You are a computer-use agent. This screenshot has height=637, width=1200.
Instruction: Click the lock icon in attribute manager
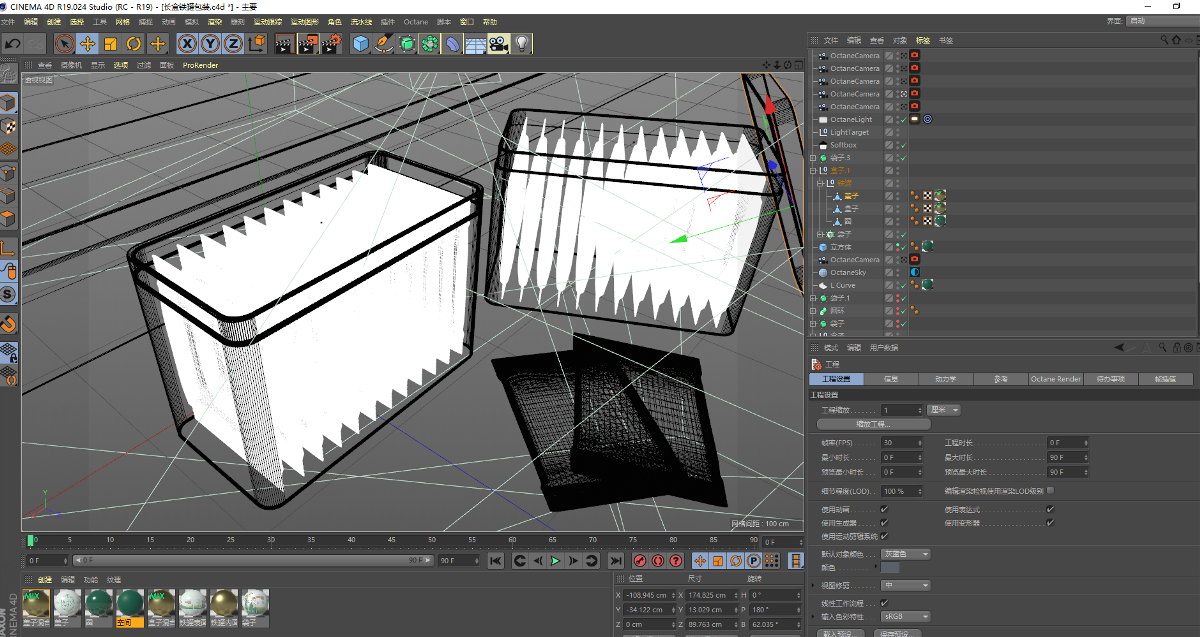(1176, 348)
